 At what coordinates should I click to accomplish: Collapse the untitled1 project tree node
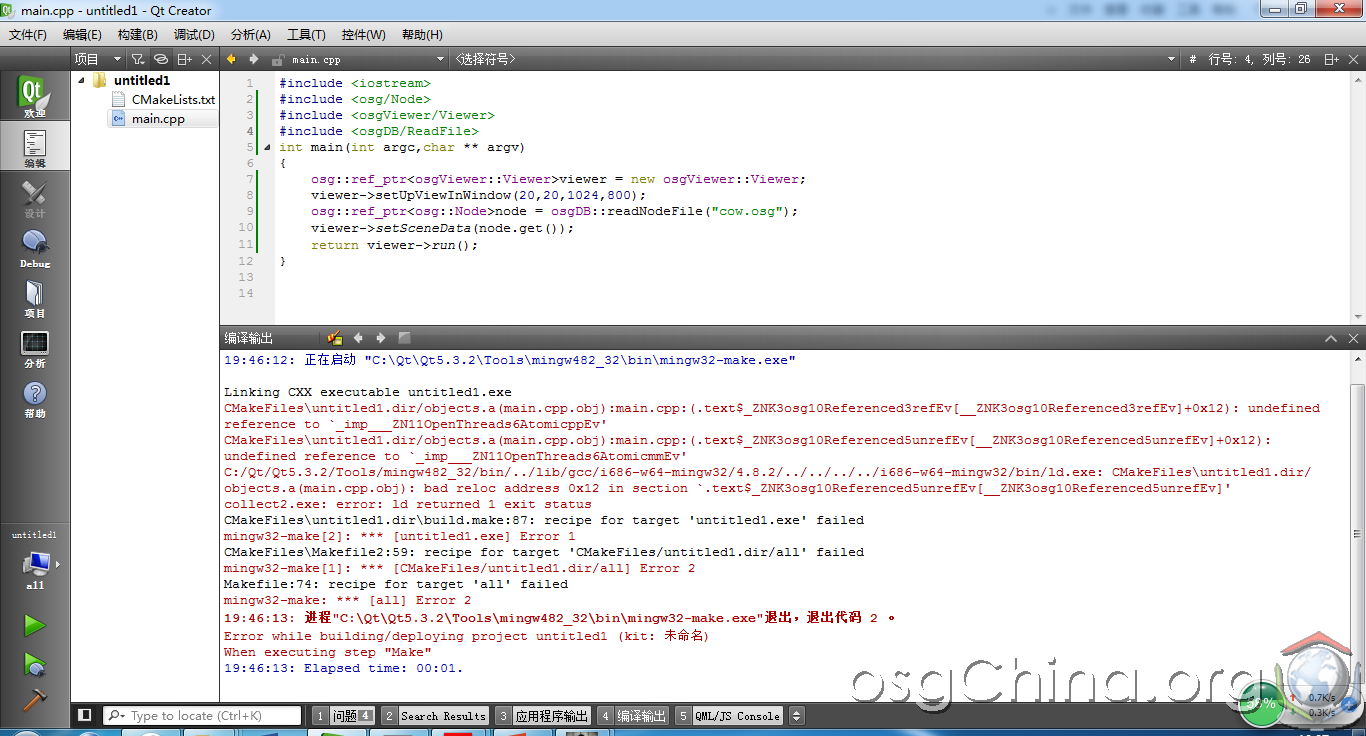(81, 80)
